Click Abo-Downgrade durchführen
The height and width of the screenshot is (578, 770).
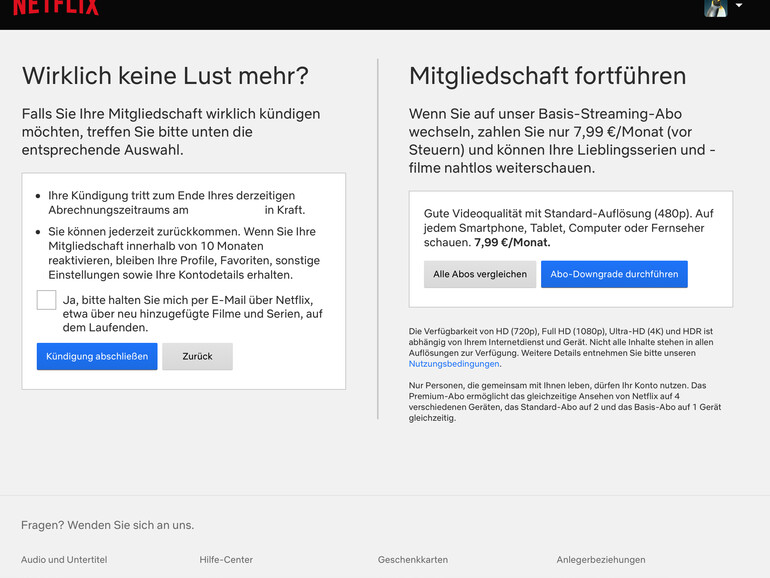614,274
